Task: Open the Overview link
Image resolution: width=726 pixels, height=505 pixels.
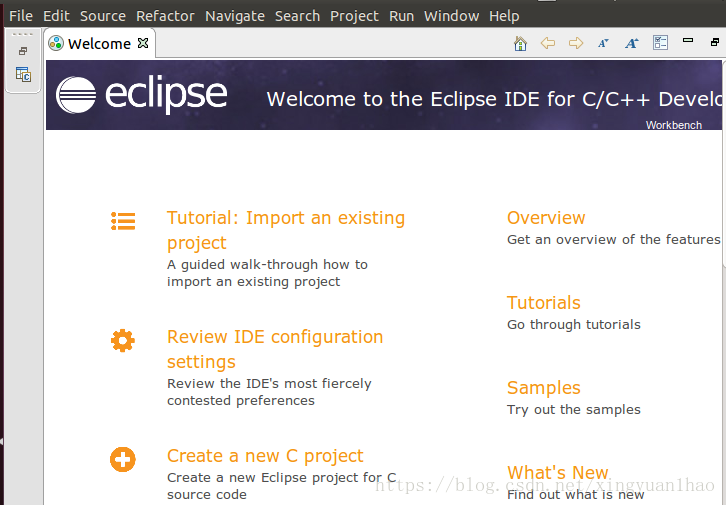Action: coord(546,218)
